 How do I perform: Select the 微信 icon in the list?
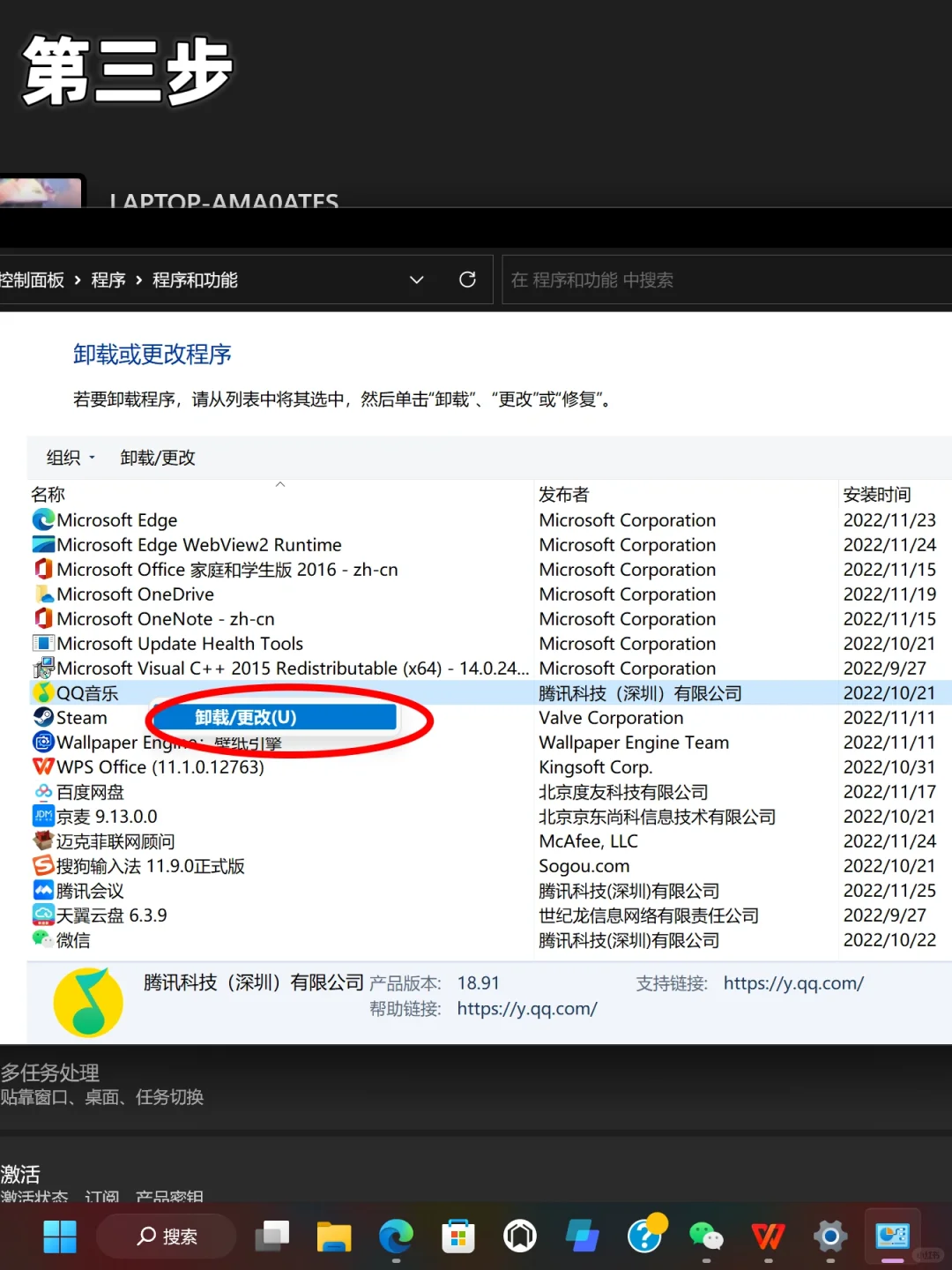(42, 940)
